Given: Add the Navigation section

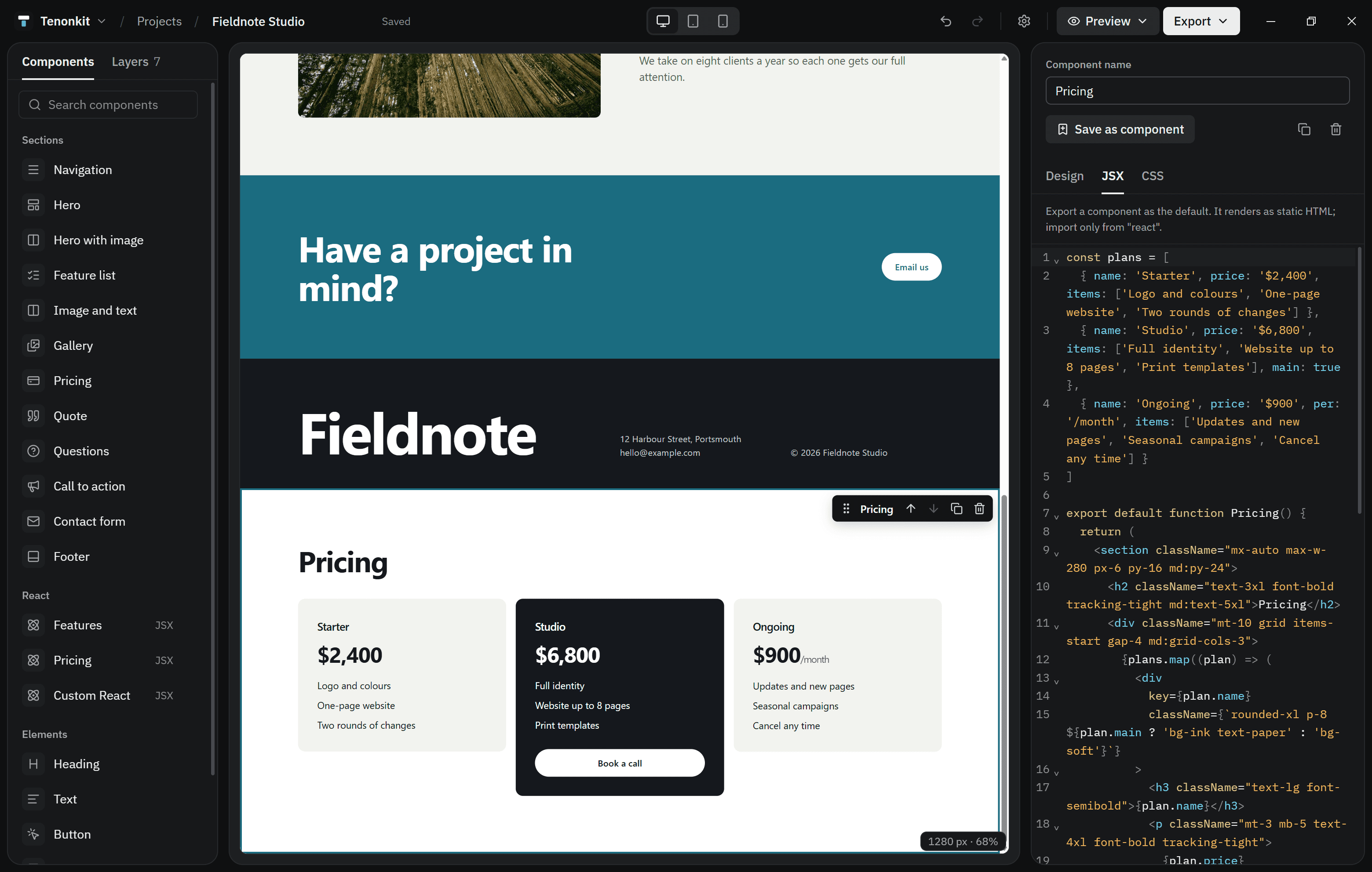Looking at the screenshot, I should 108,170.
